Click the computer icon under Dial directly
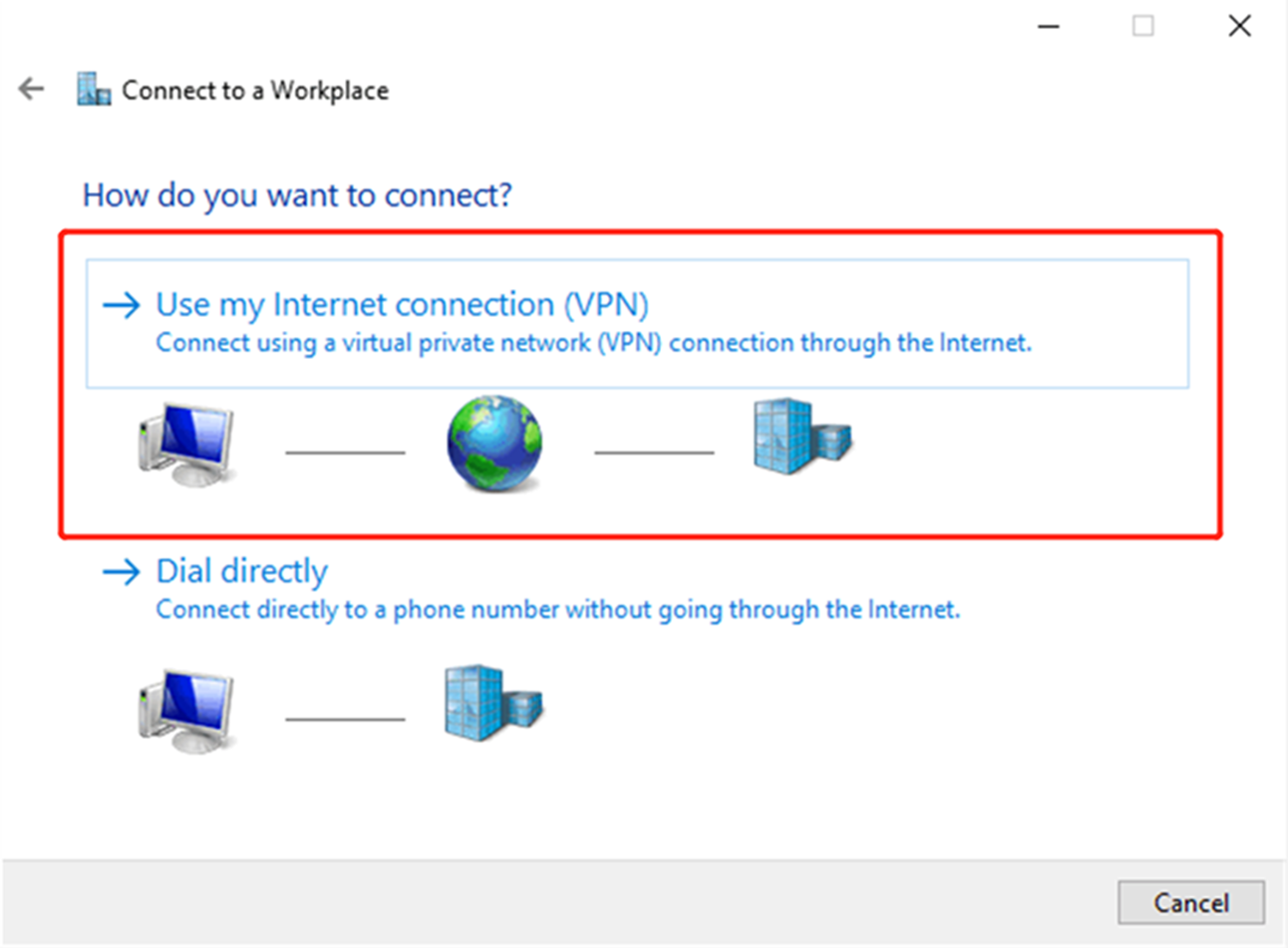This screenshot has width=1288, height=948. 186,708
